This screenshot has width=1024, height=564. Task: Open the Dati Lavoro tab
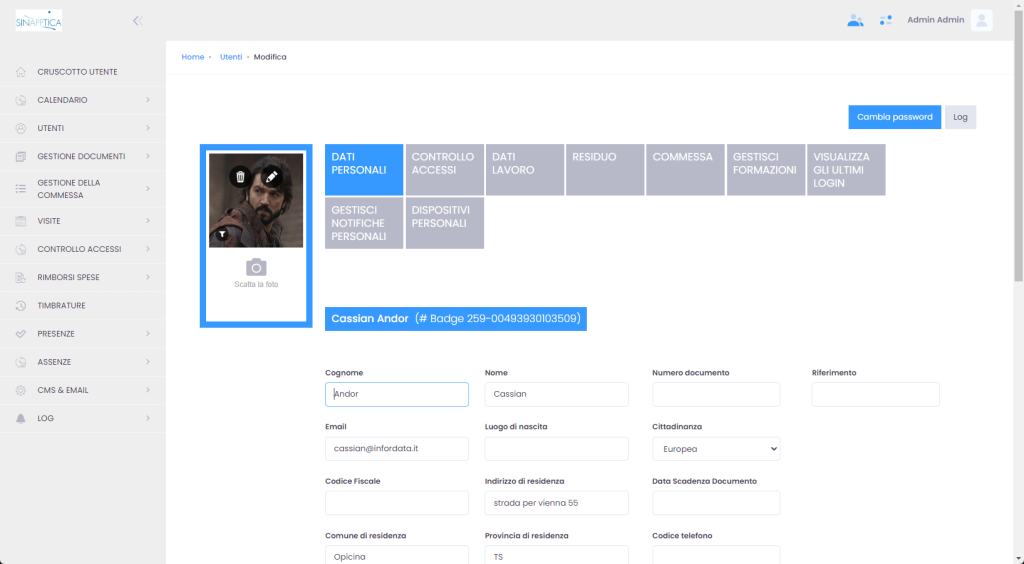(524, 169)
